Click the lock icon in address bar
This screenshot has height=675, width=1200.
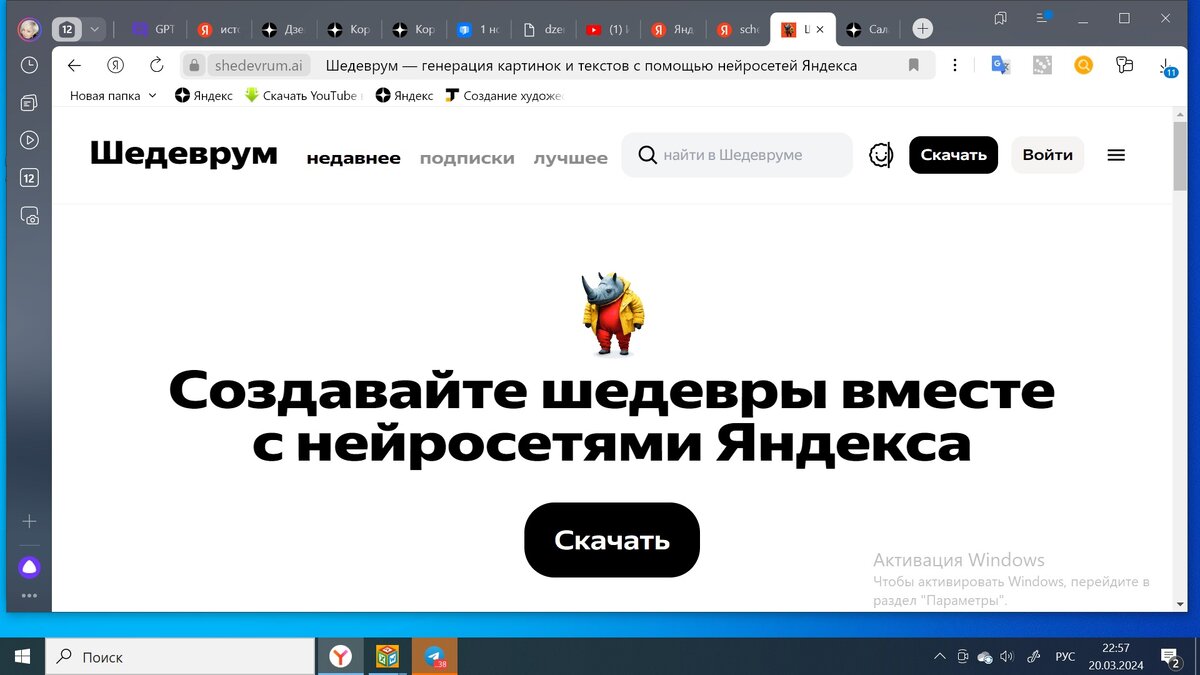click(x=194, y=66)
